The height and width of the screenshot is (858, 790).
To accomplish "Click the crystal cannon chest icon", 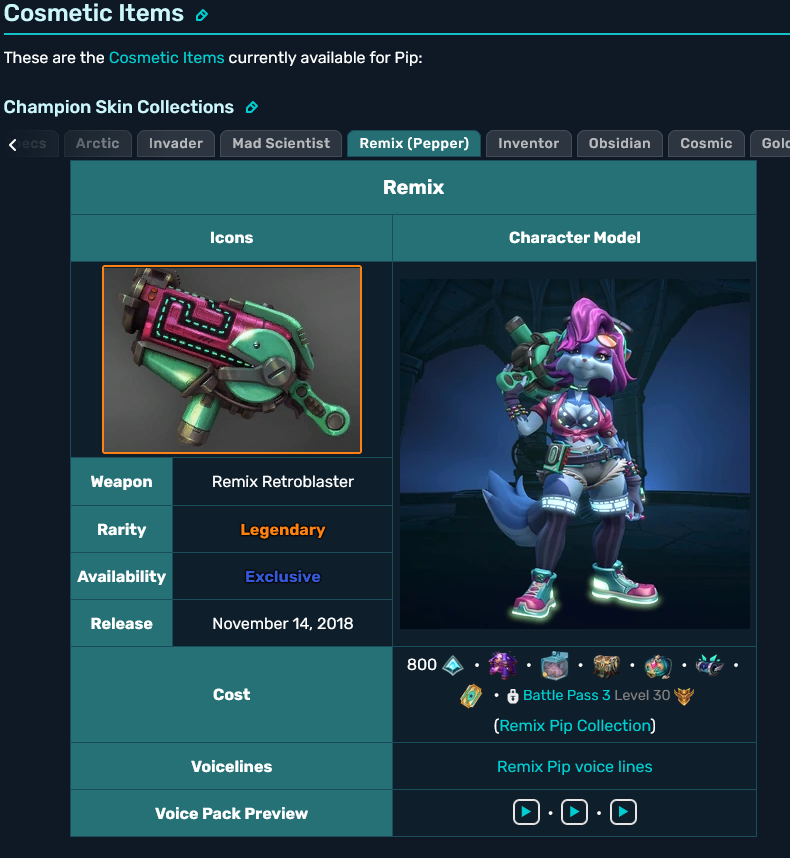I will (710, 665).
